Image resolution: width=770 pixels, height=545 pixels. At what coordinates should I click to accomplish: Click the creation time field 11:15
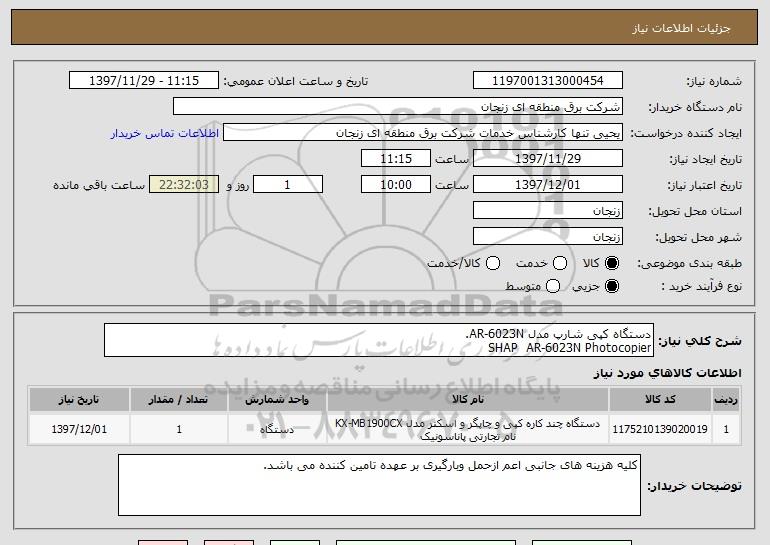click(396, 159)
